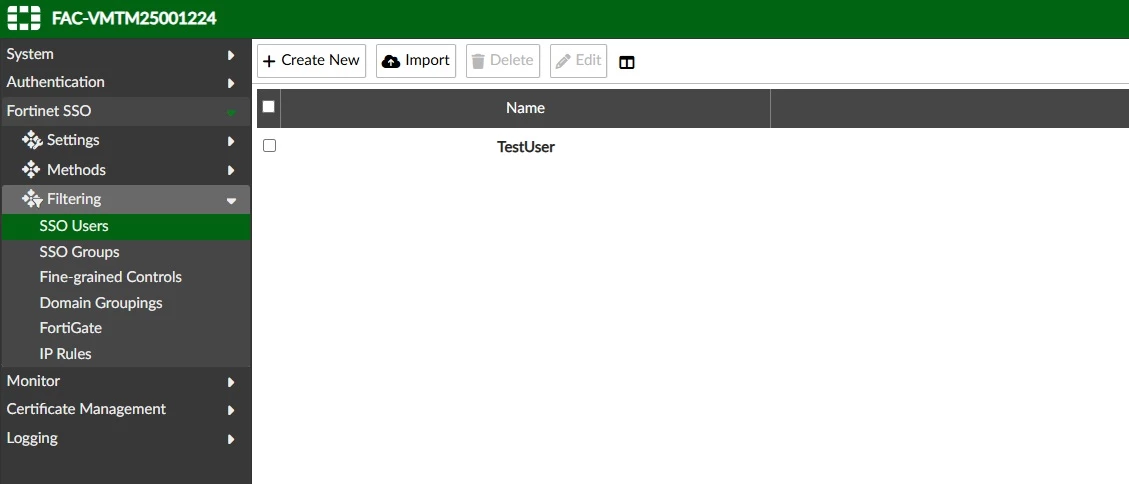Click the Methods diamond icon in sidebar
The height and width of the screenshot is (484, 1129).
[x=32, y=170]
